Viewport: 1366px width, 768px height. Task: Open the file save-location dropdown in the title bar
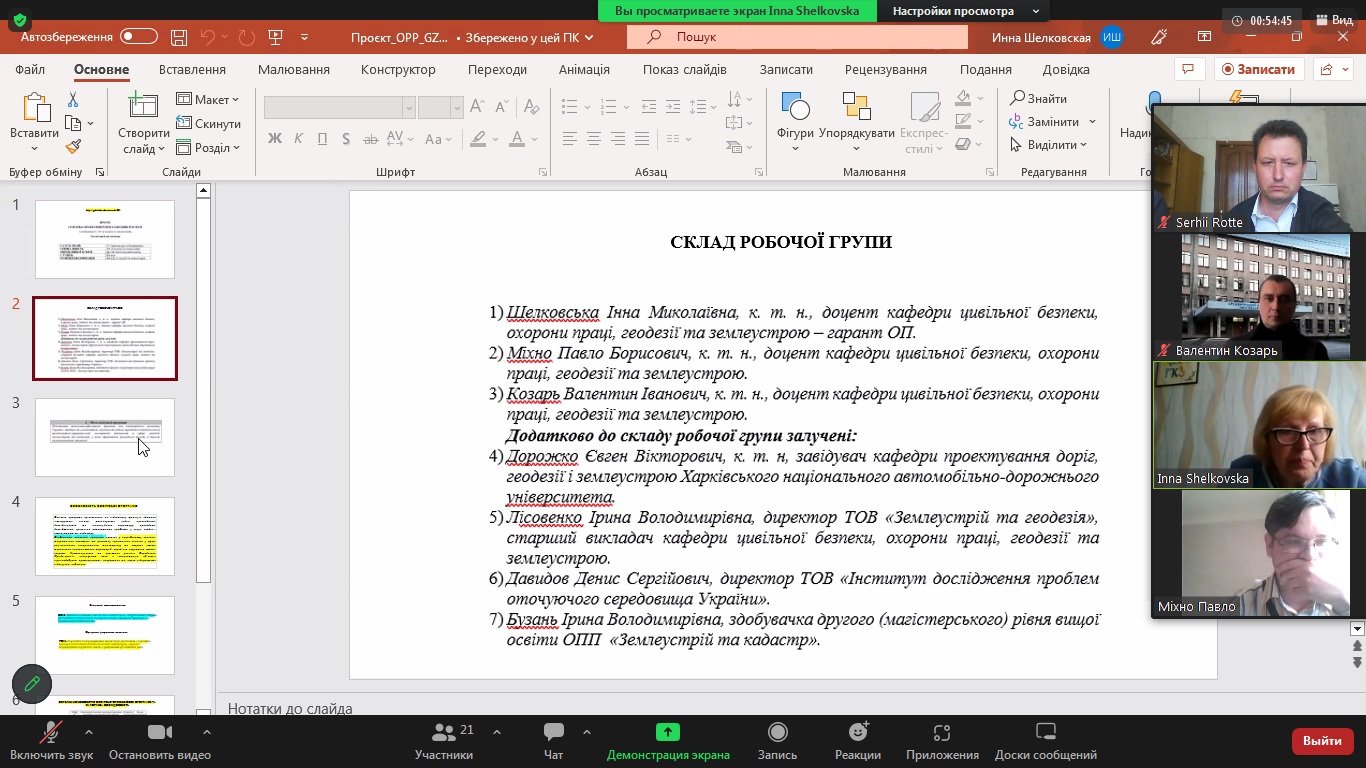589,37
